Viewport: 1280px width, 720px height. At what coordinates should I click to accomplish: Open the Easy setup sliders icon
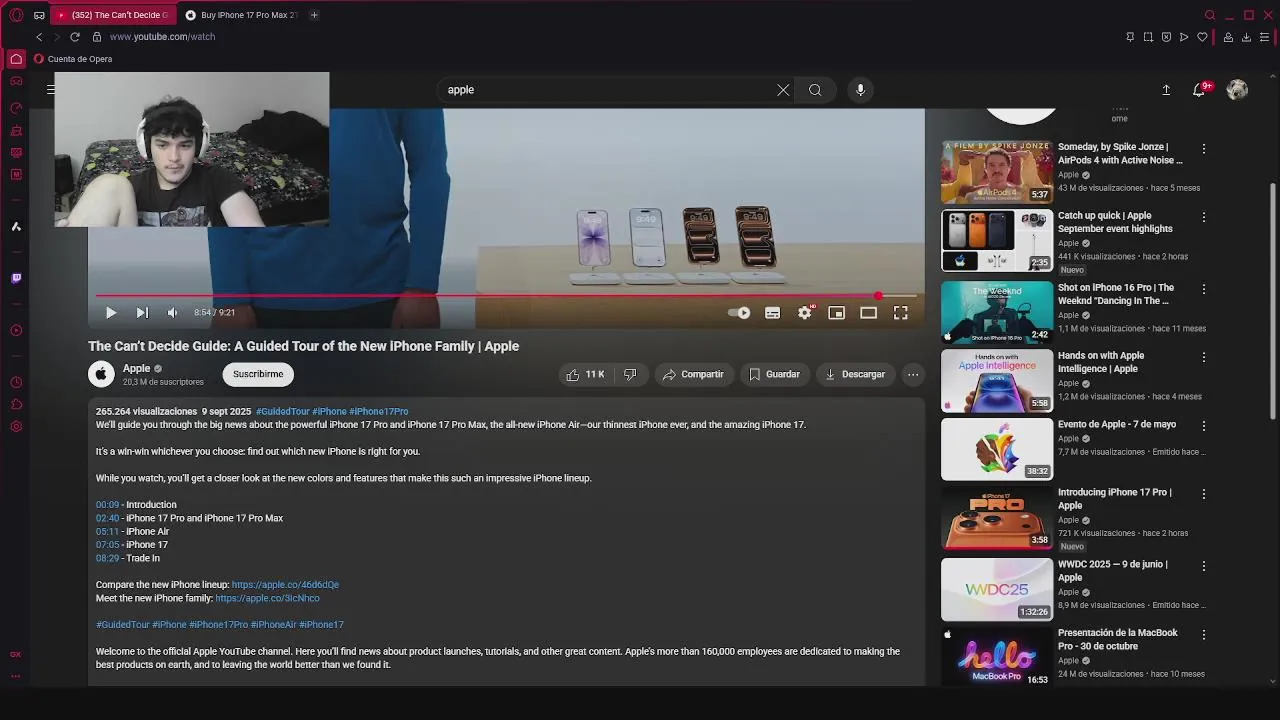pos(1264,37)
